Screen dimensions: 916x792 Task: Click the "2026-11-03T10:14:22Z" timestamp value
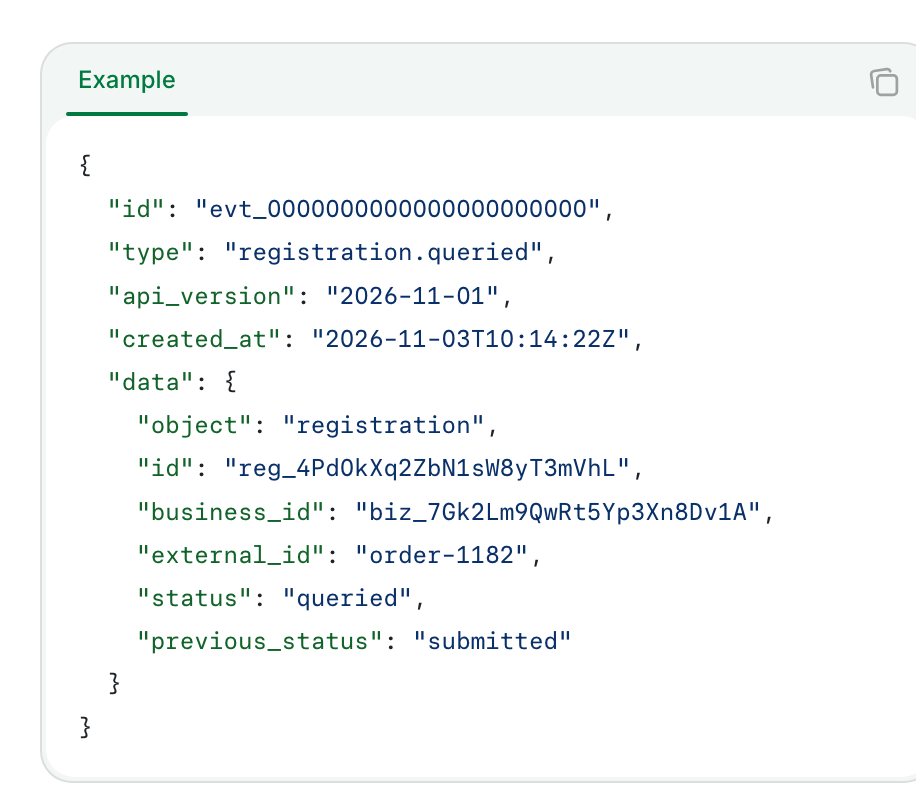(470, 339)
